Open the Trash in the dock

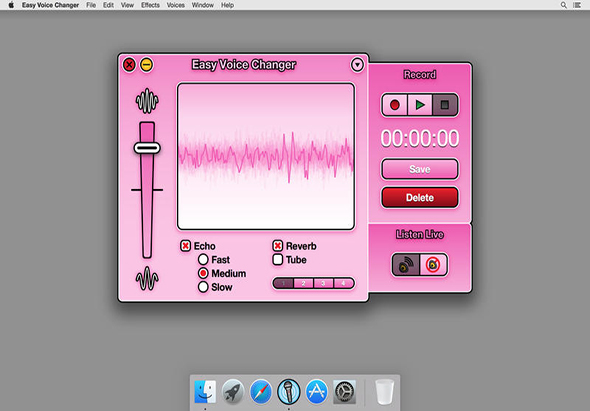[x=385, y=391]
